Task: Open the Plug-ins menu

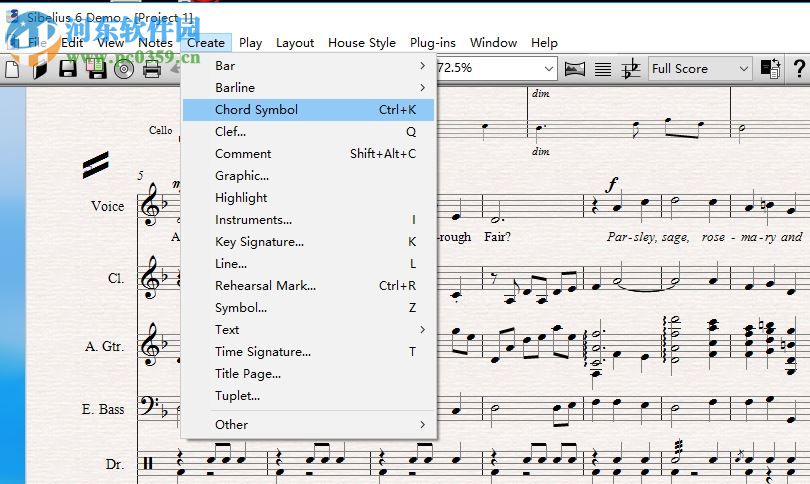Action: point(433,42)
